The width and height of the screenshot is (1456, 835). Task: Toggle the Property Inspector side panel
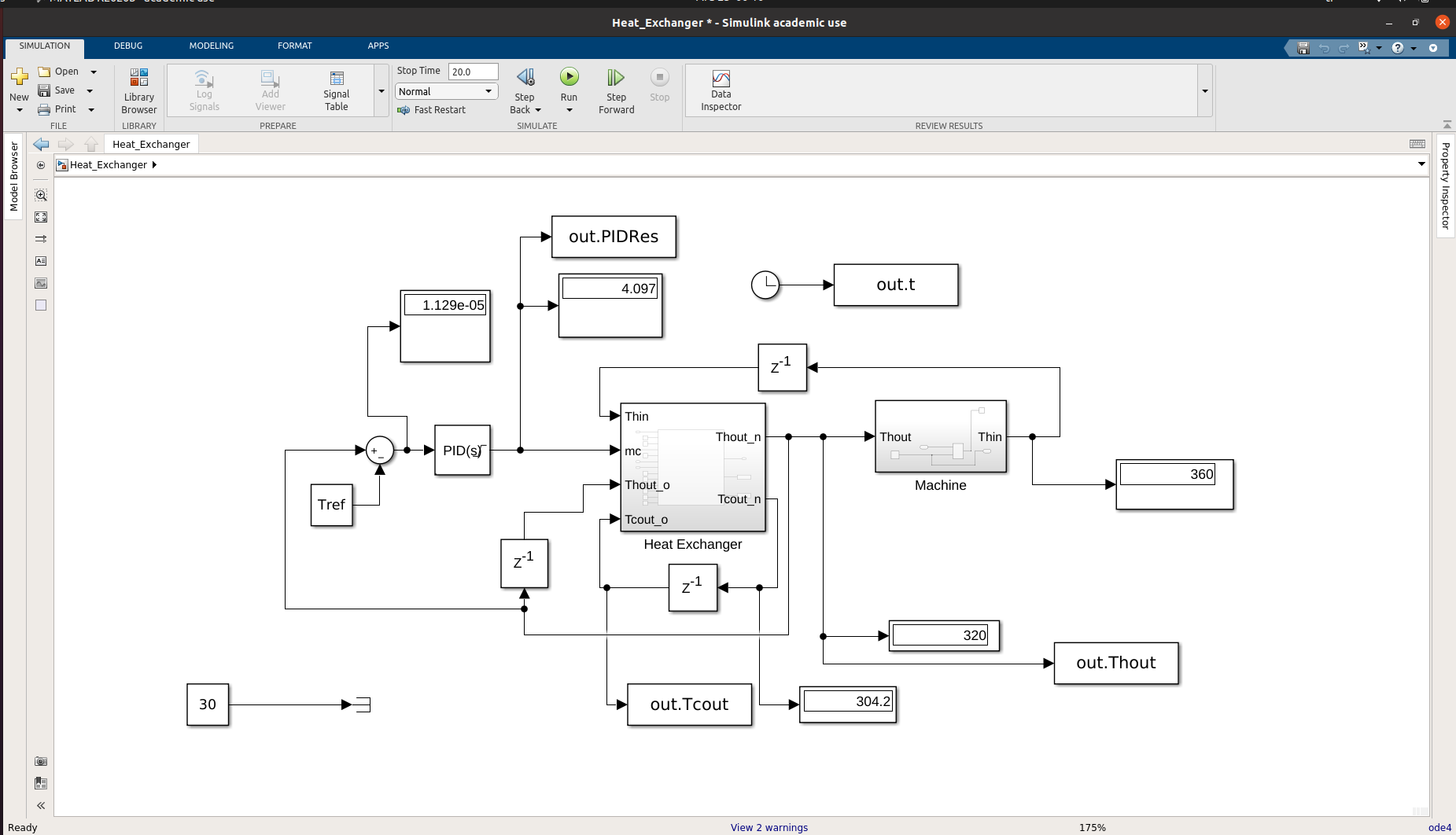click(x=1445, y=186)
